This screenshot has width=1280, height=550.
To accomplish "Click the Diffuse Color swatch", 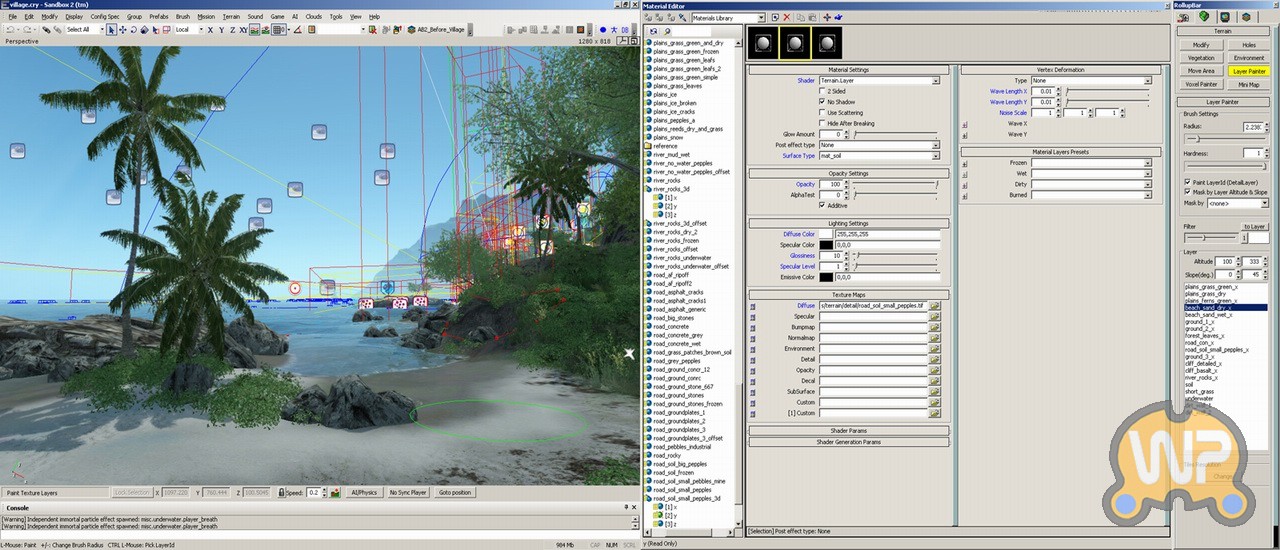I will [x=825, y=234].
